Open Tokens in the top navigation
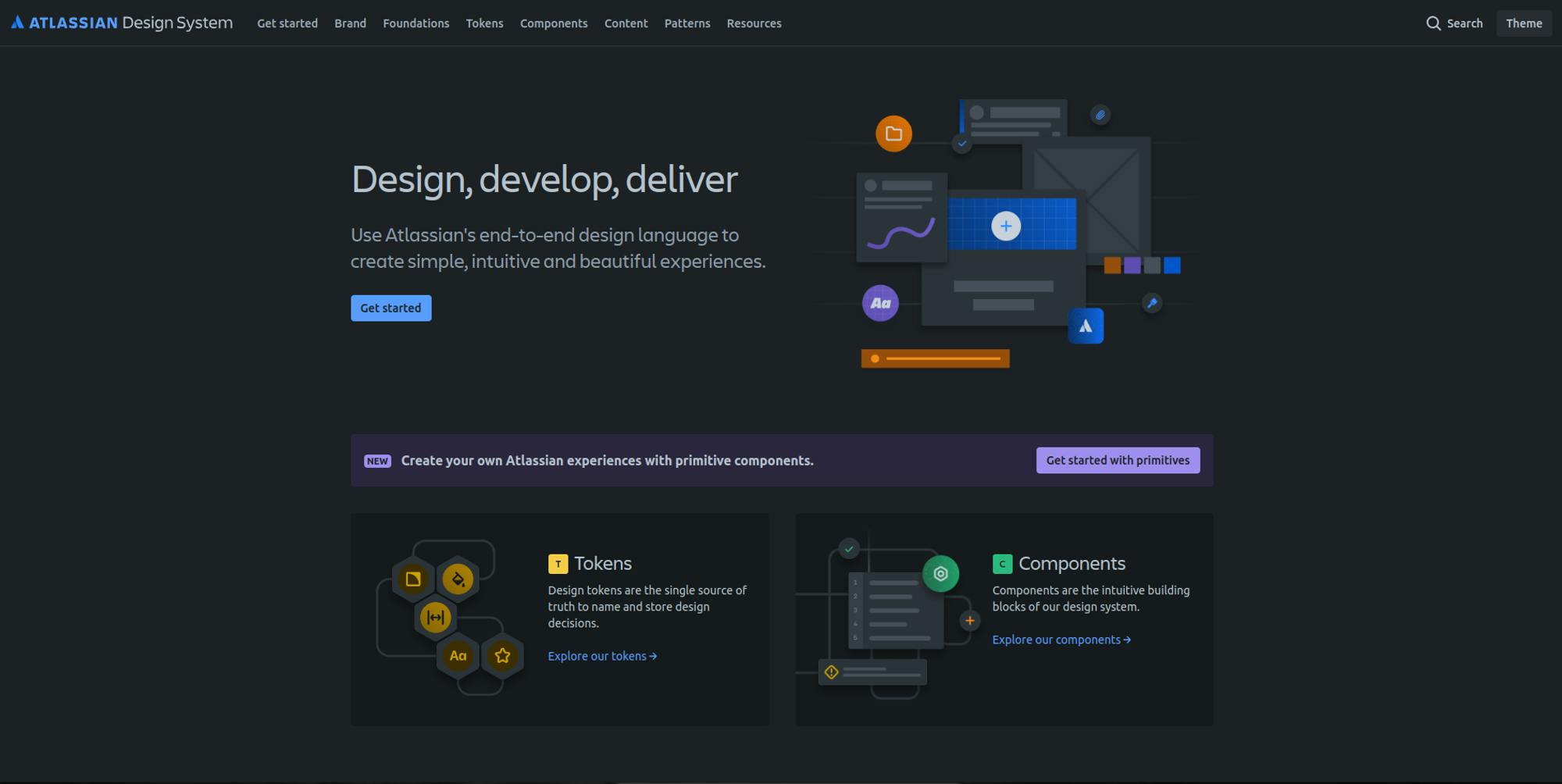This screenshot has height=784, width=1562. 484,23
